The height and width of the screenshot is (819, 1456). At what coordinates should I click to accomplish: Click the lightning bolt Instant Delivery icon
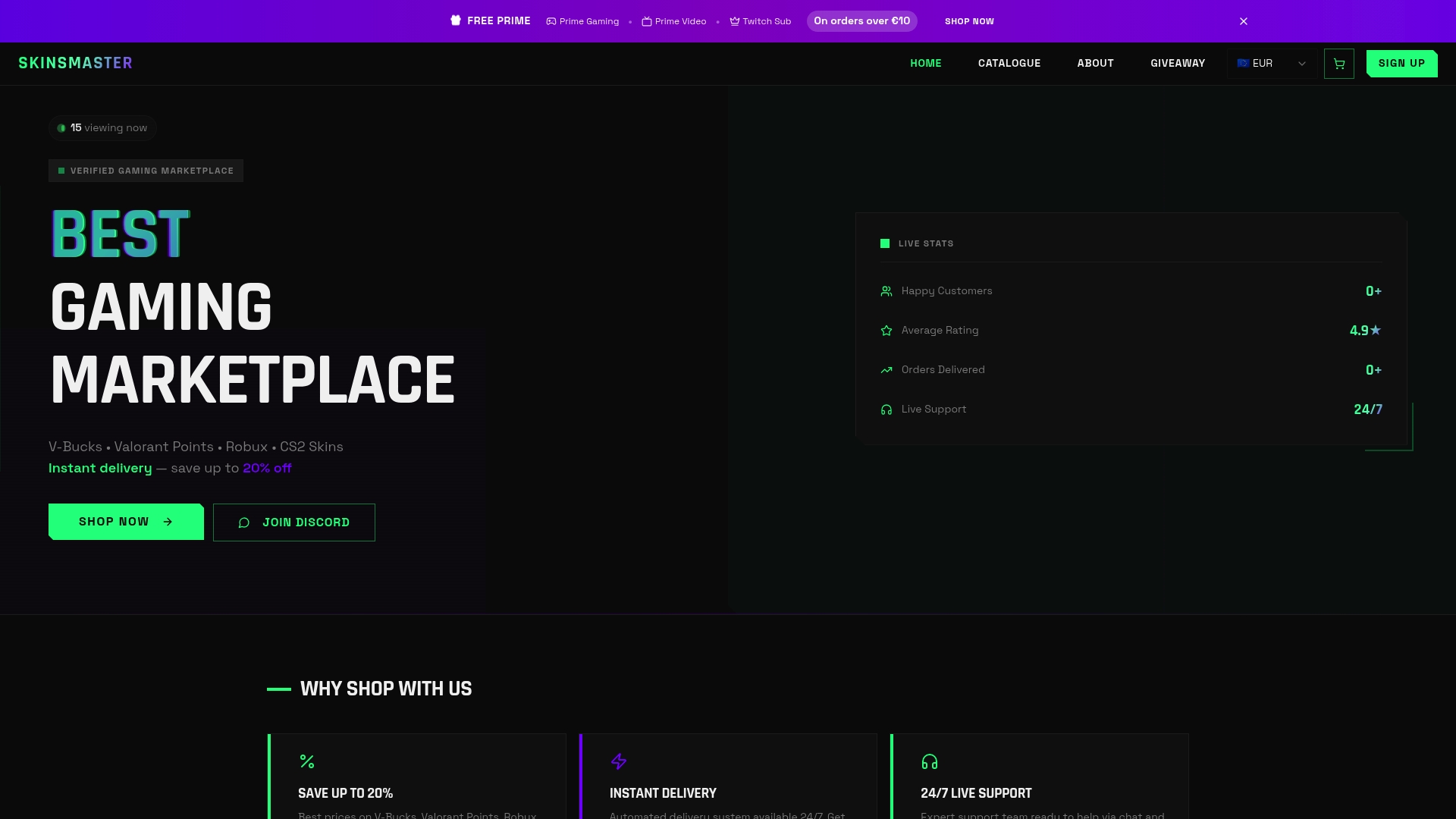tap(619, 761)
